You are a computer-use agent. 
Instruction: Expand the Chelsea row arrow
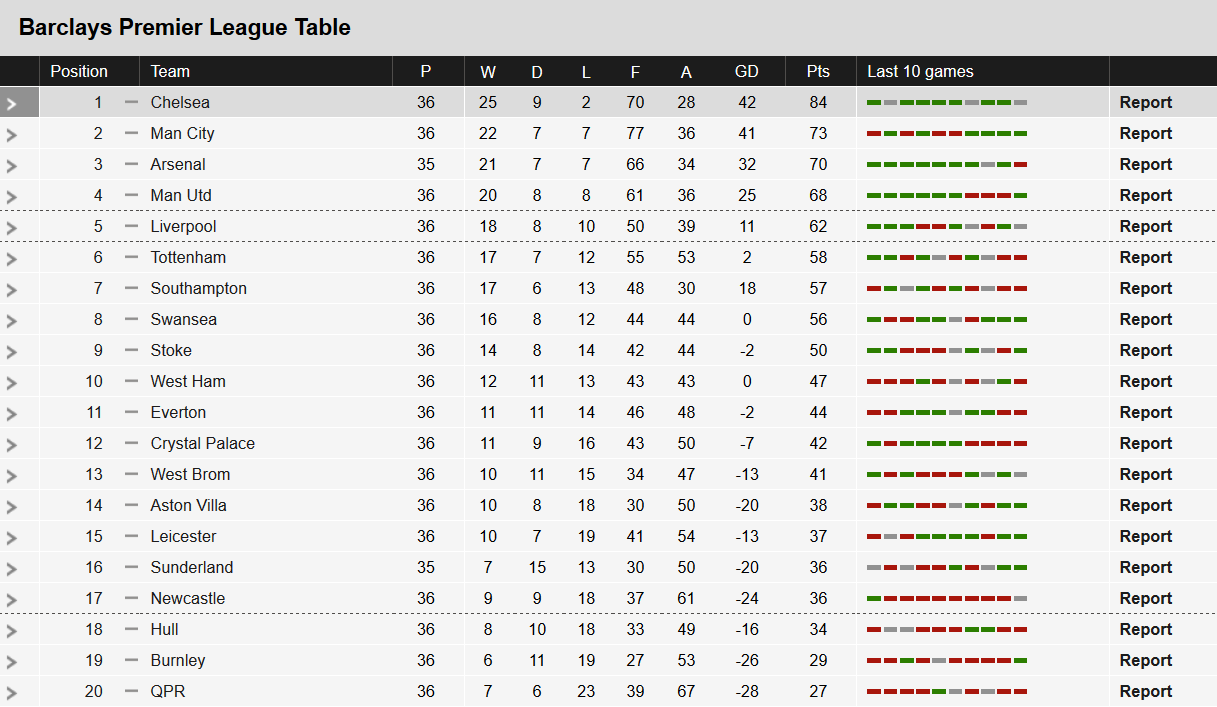tap(12, 103)
